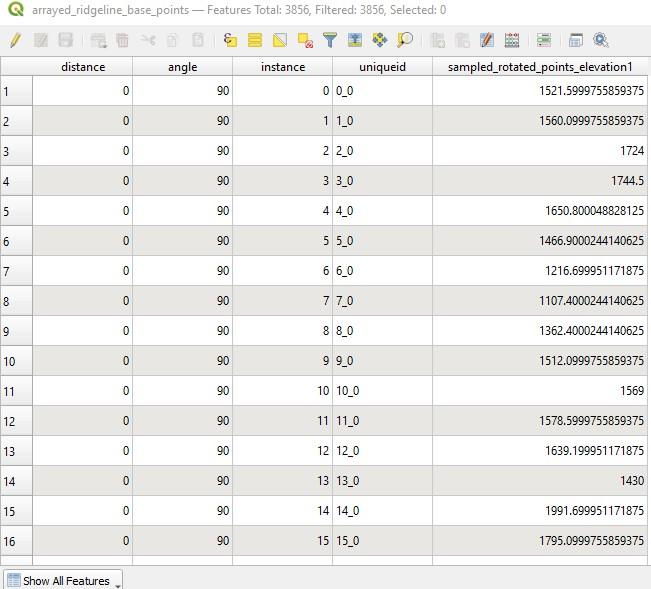
Task: Sort by the instance column header
Action: point(283,67)
